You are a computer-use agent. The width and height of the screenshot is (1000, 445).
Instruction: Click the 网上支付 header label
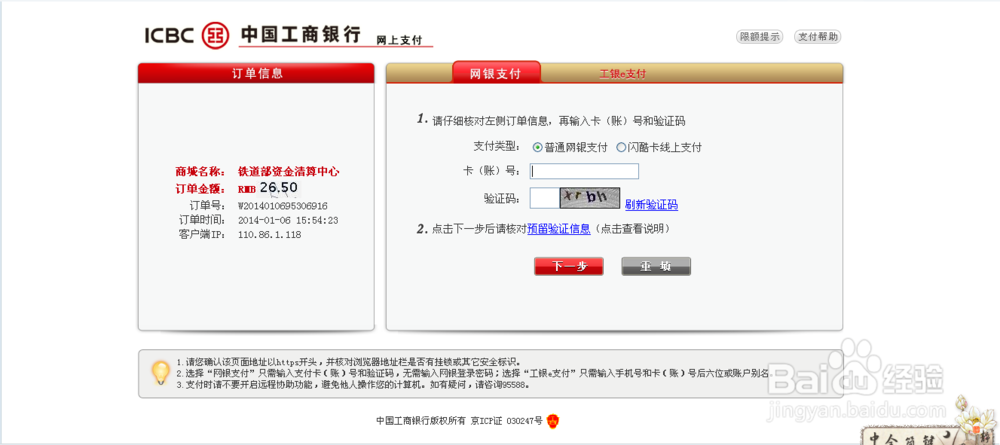(x=399, y=40)
